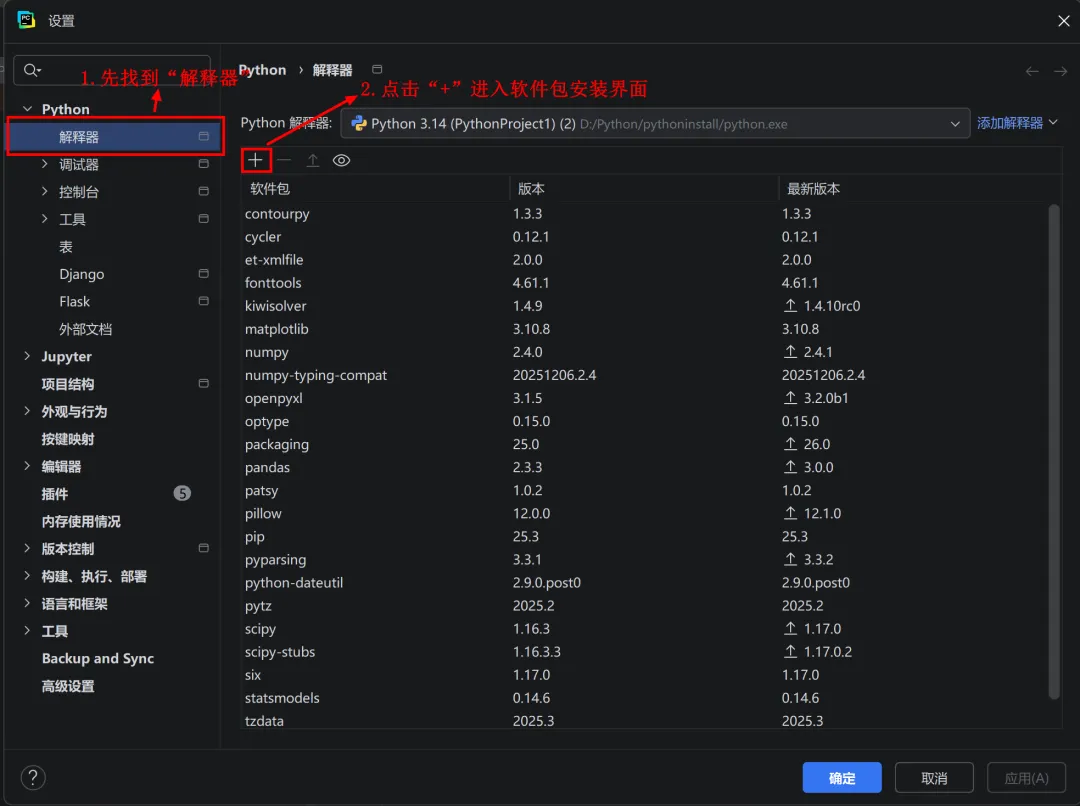Viewport: 1080px width, 806px height.
Task: Click the Python breadcrumb link
Action: tap(262, 70)
